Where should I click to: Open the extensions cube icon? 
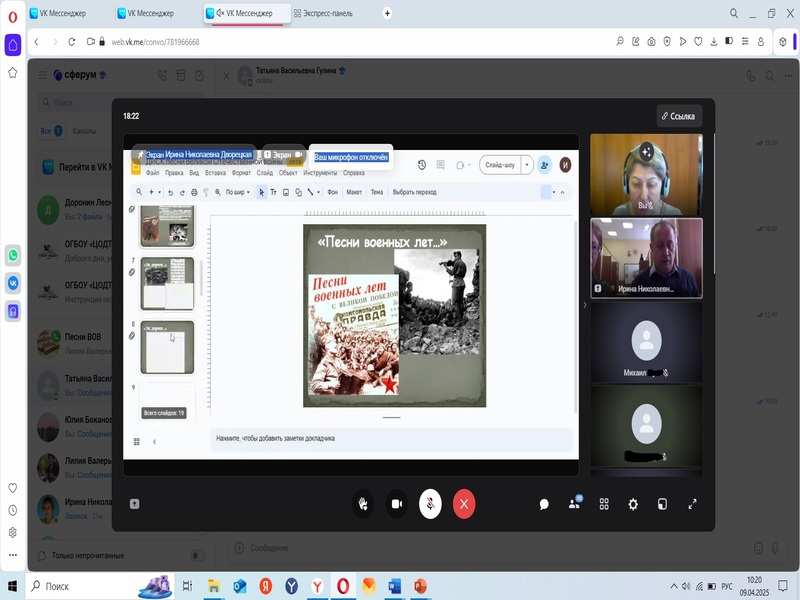(x=783, y=42)
